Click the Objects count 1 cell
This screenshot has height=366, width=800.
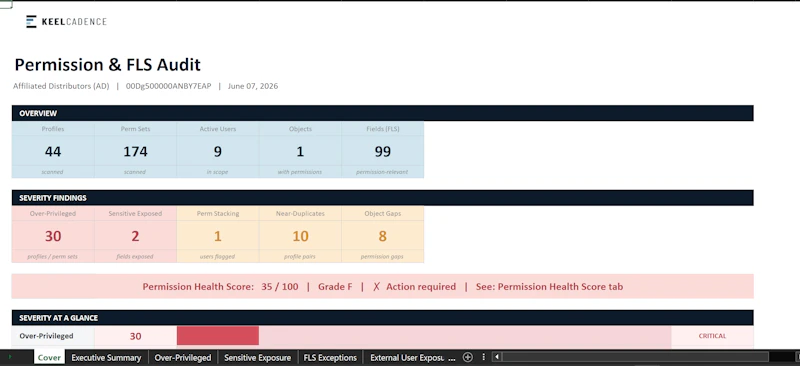pyautogui.click(x=300, y=152)
